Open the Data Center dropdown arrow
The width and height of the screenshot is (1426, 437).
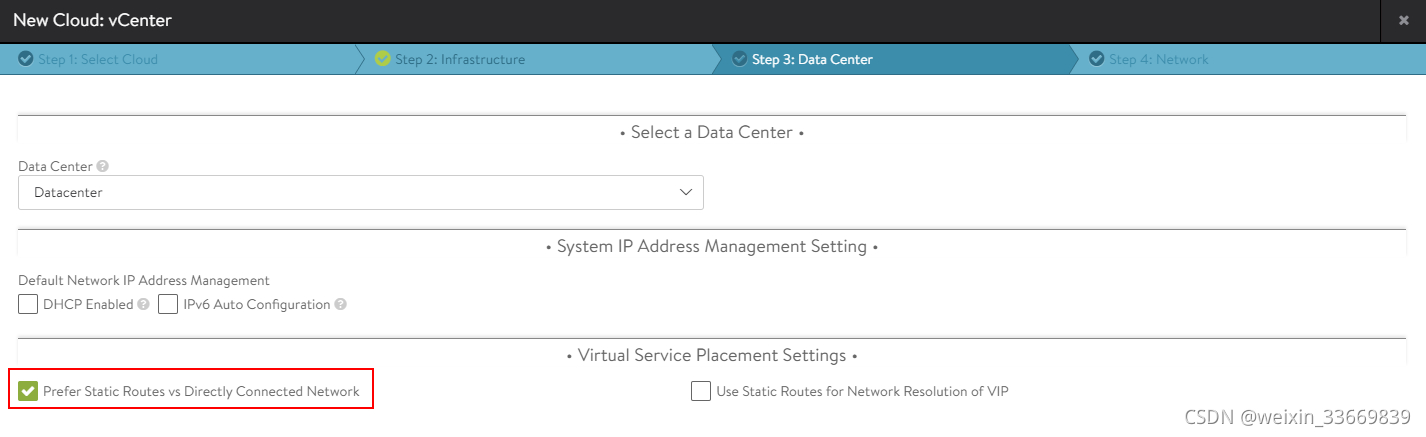coord(686,192)
